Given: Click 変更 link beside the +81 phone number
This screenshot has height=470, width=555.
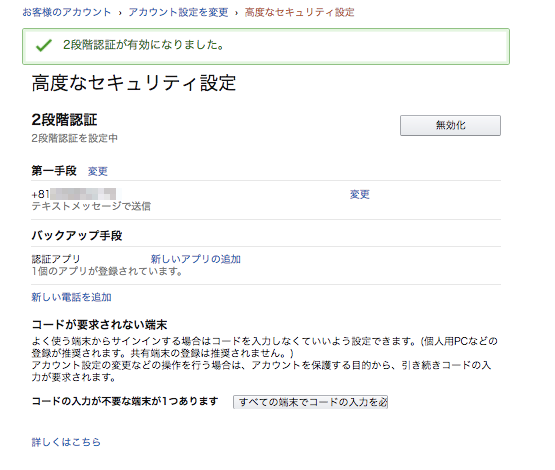Looking at the screenshot, I should coord(360,194).
